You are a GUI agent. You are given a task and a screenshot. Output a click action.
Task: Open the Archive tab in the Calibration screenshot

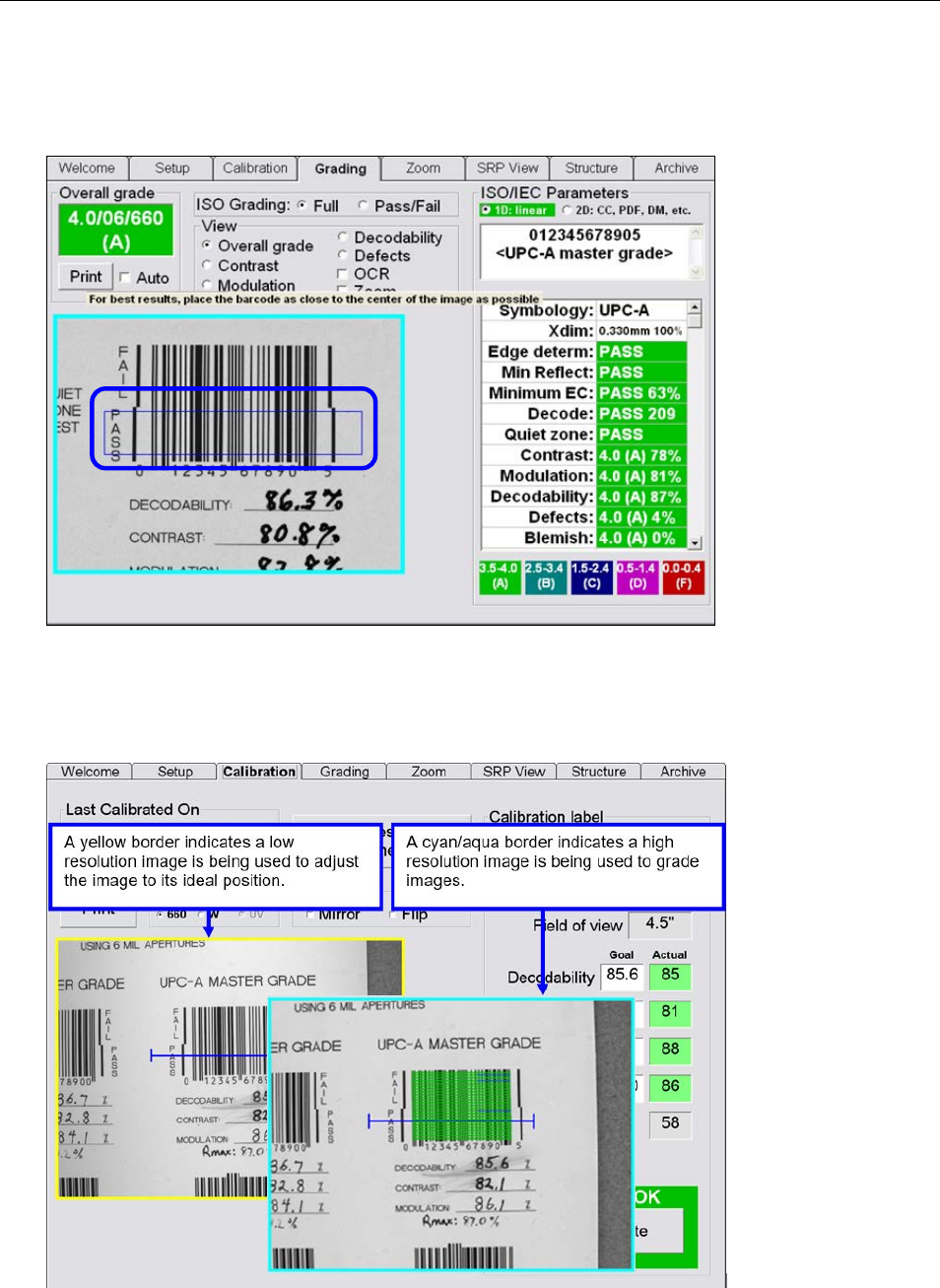coord(683,772)
